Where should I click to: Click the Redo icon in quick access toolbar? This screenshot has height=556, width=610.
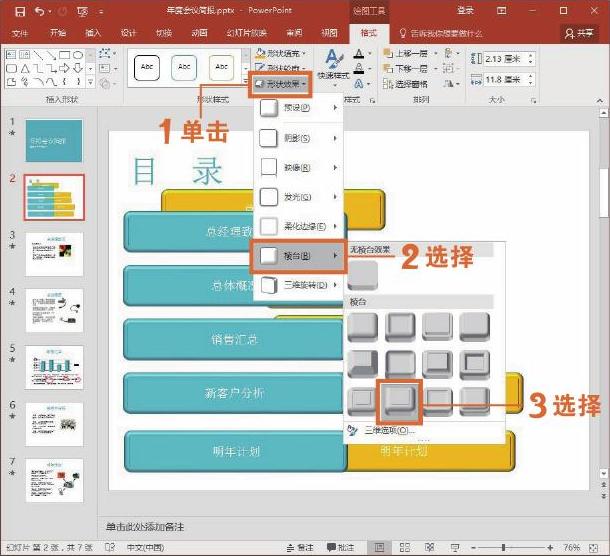click(x=62, y=12)
